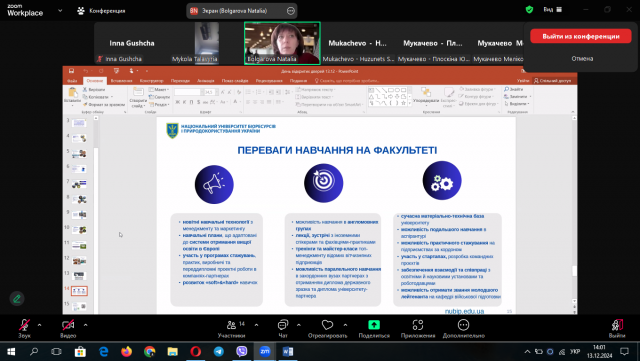Switch to the Анімація ribbon tab
Viewport: 640px width, 361px height.
[x=205, y=81]
